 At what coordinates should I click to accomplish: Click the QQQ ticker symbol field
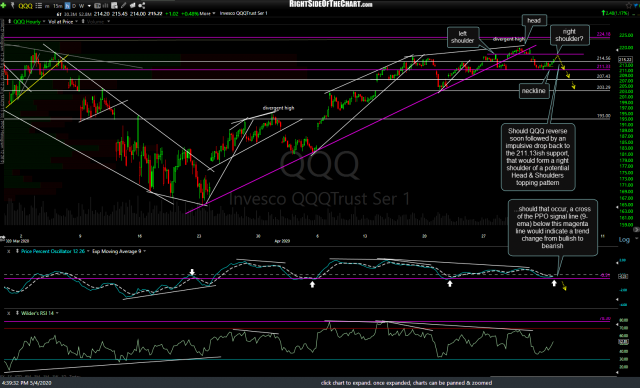[x=25, y=6]
